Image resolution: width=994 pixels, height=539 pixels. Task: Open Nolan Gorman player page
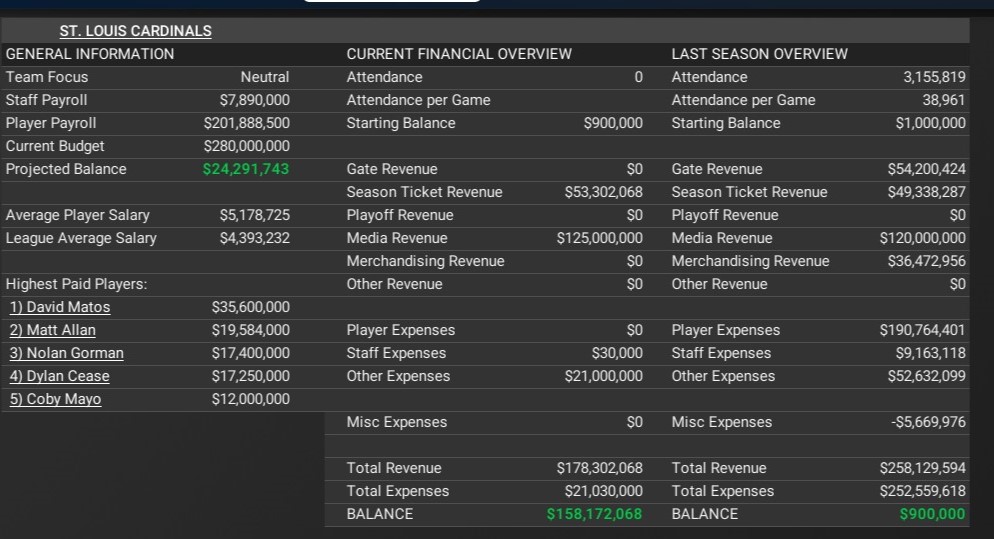67,353
